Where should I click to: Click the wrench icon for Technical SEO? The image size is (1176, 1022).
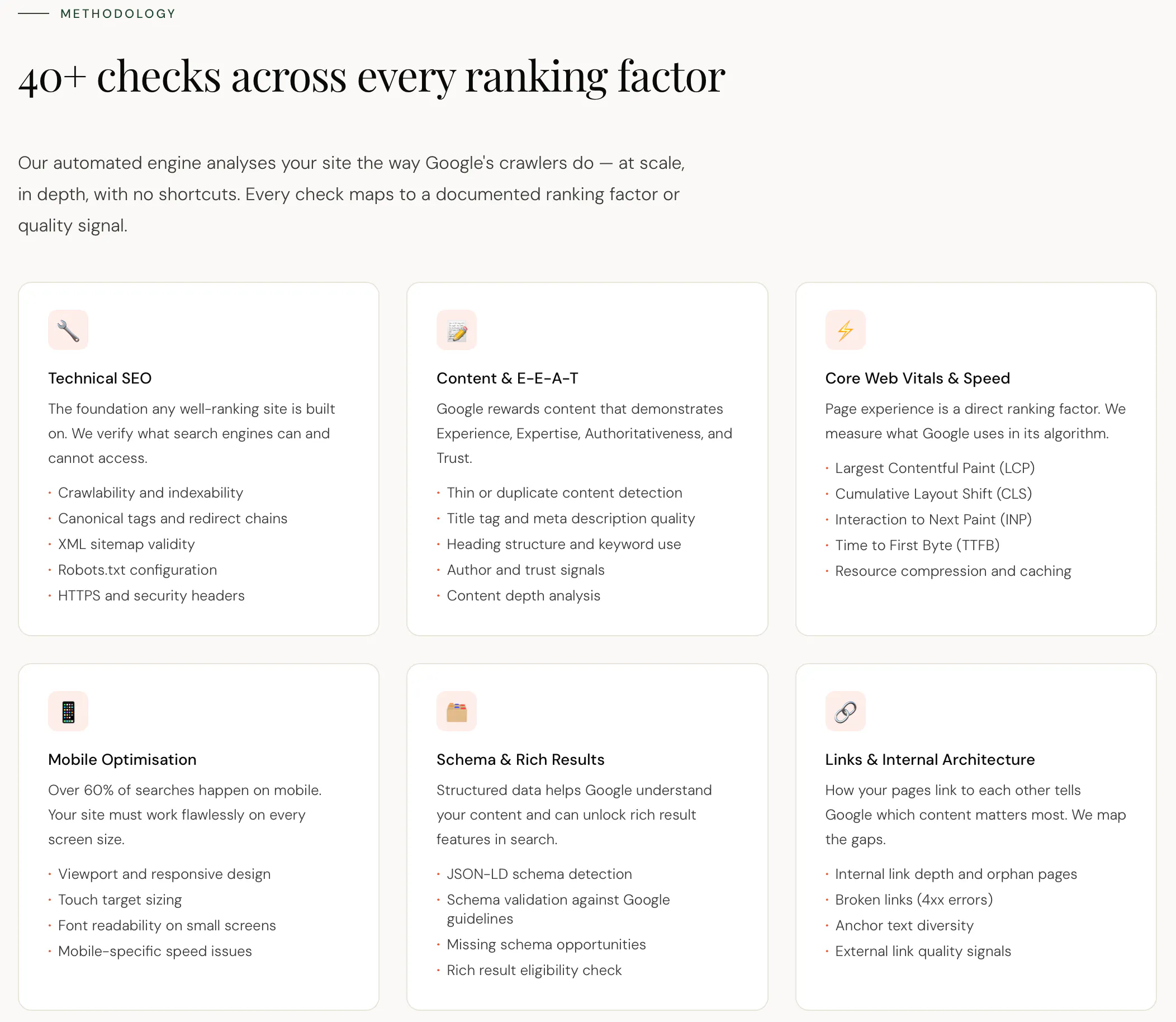click(68, 330)
